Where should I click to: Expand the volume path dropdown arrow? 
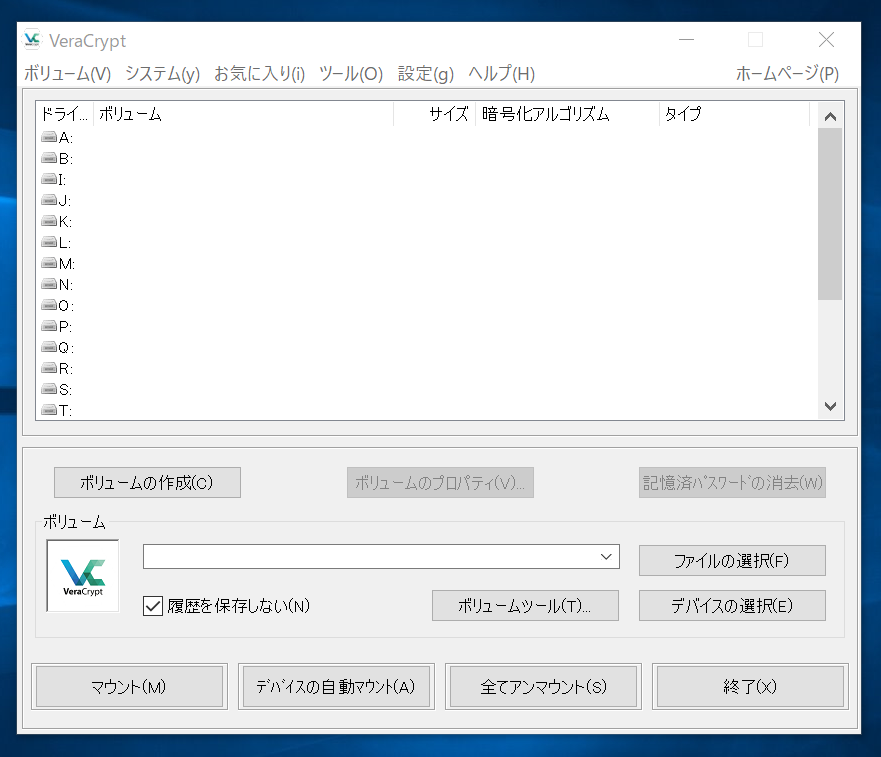pos(606,556)
